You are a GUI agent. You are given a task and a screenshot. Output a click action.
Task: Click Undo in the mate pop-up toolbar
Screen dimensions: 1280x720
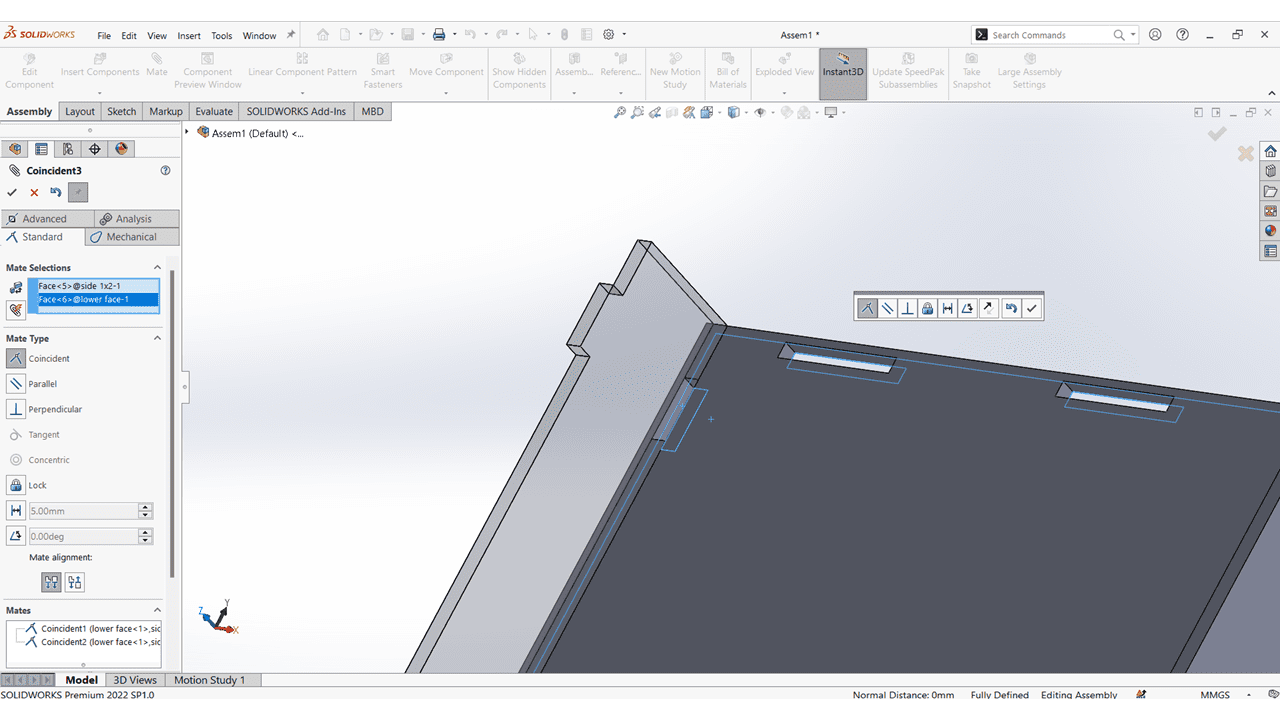(1011, 308)
